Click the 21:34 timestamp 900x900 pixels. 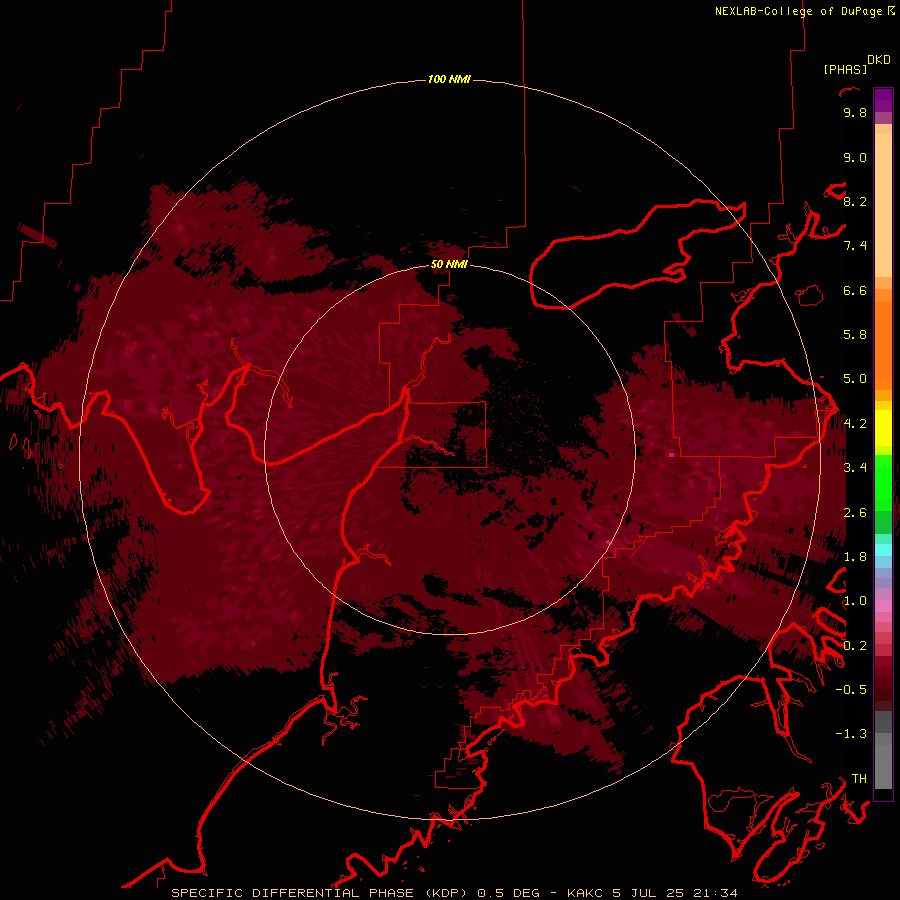click(716, 893)
